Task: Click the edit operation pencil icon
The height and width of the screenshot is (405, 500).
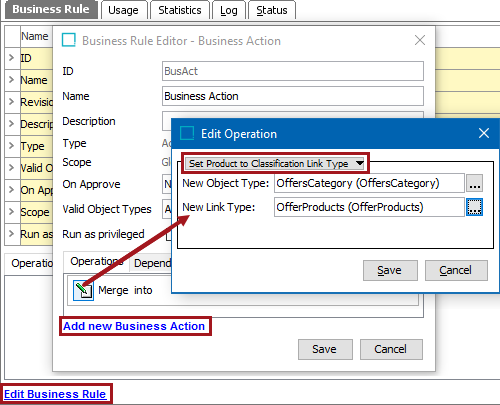Action: point(83,290)
